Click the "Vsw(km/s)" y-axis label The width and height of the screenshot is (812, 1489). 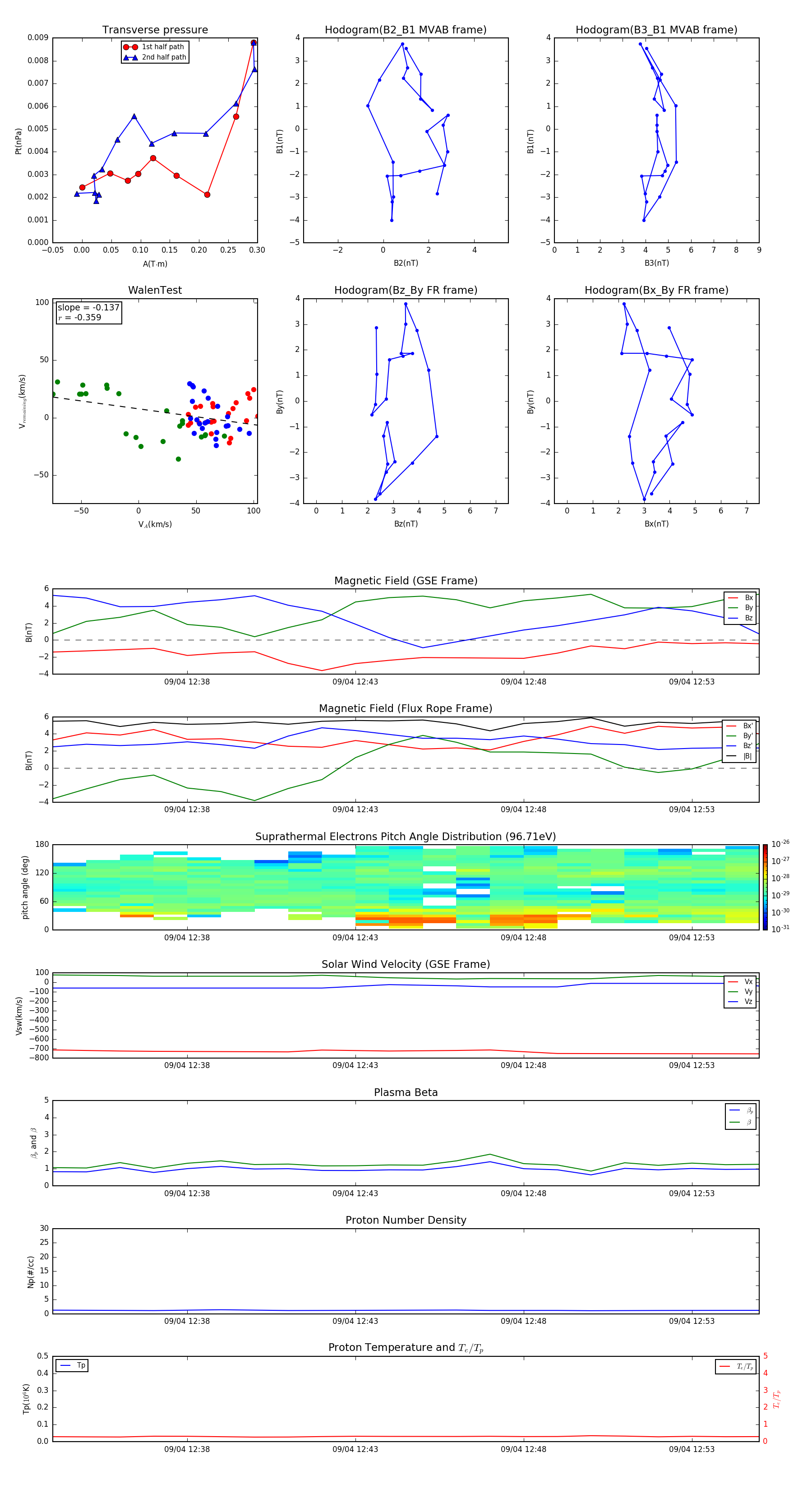(18, 1016)
